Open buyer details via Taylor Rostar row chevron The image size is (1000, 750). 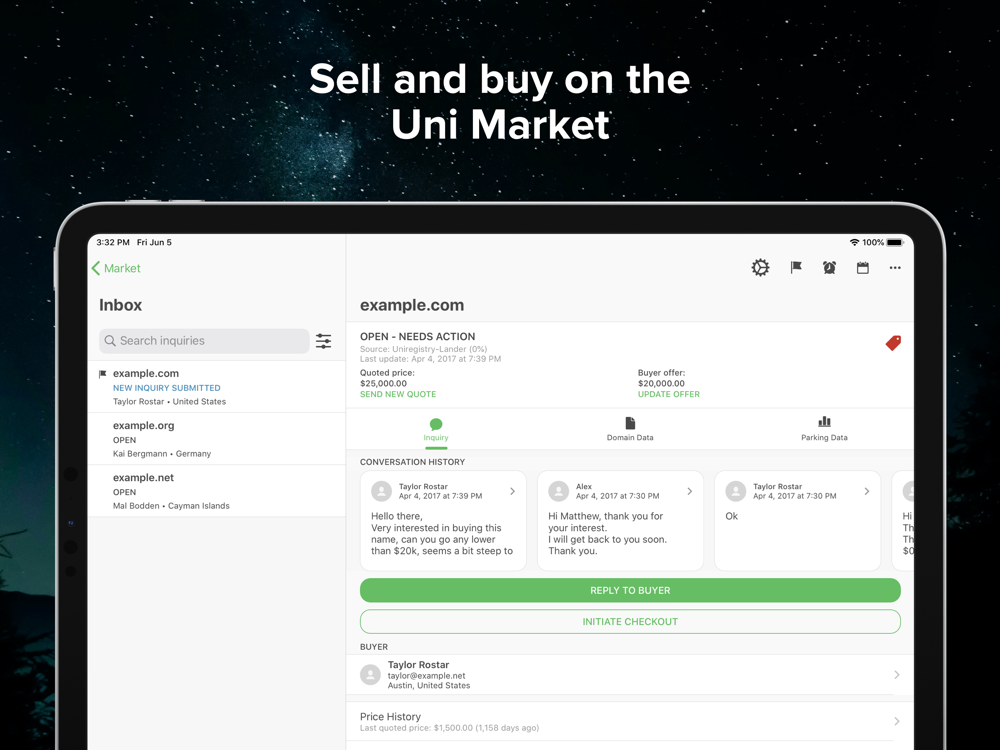click(897, 675)
